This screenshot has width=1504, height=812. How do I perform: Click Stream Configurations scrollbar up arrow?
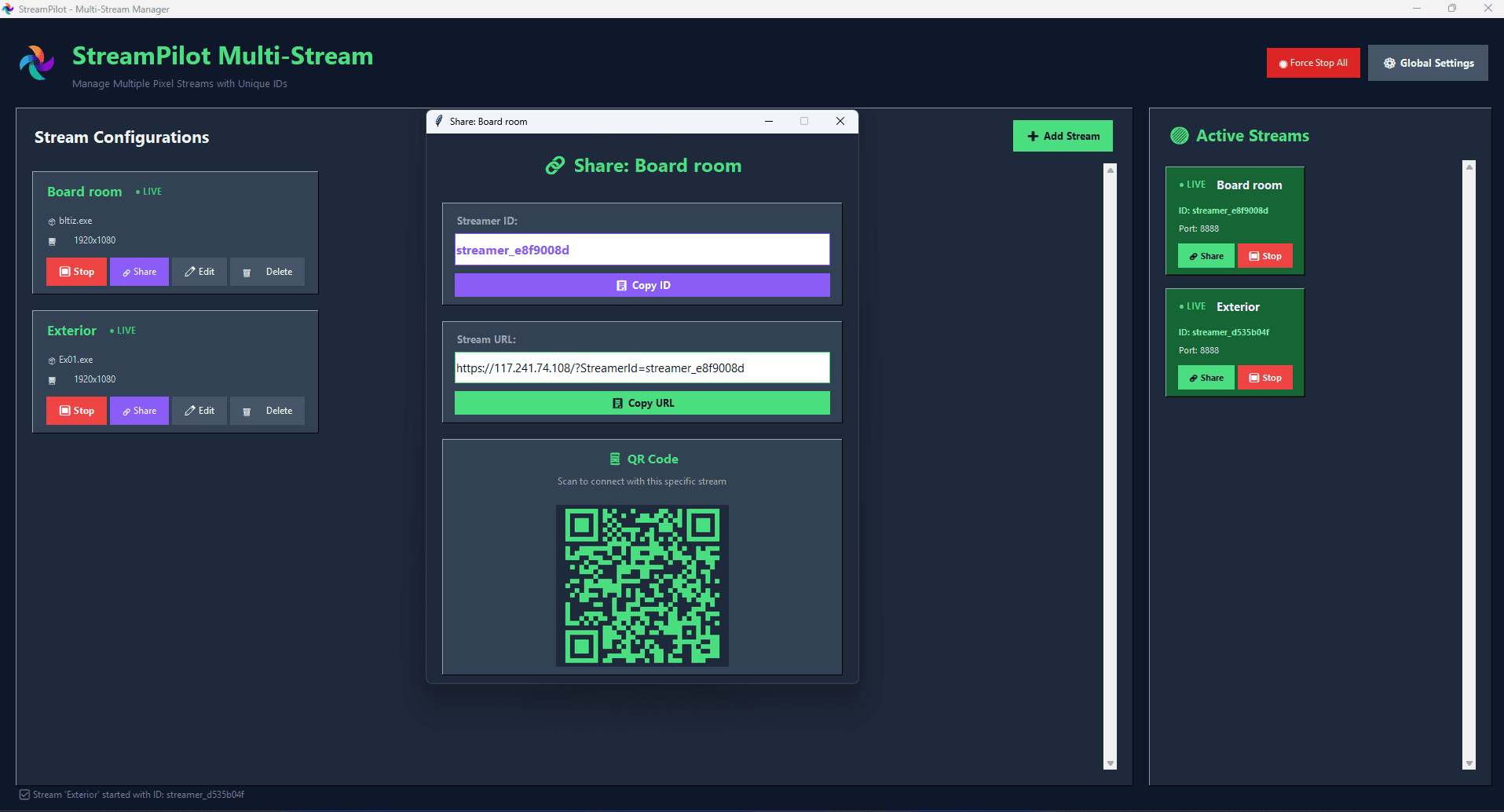[1111, 170]
